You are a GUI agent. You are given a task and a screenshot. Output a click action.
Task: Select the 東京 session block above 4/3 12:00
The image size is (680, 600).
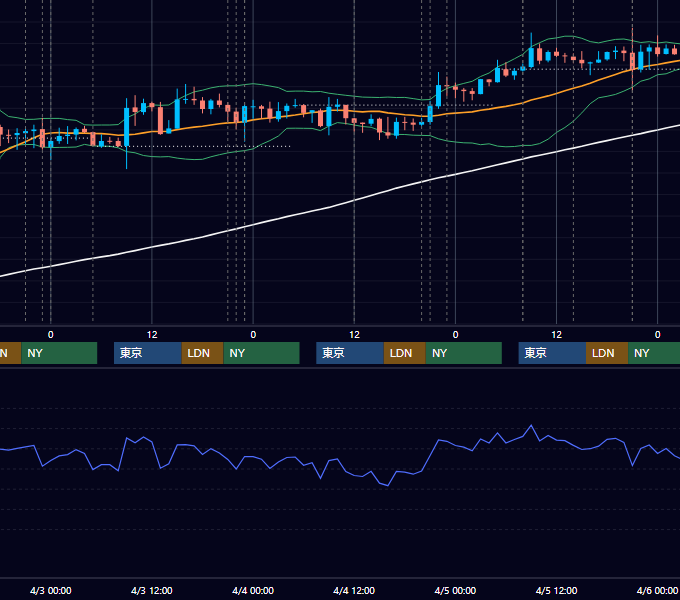[147, 353]
